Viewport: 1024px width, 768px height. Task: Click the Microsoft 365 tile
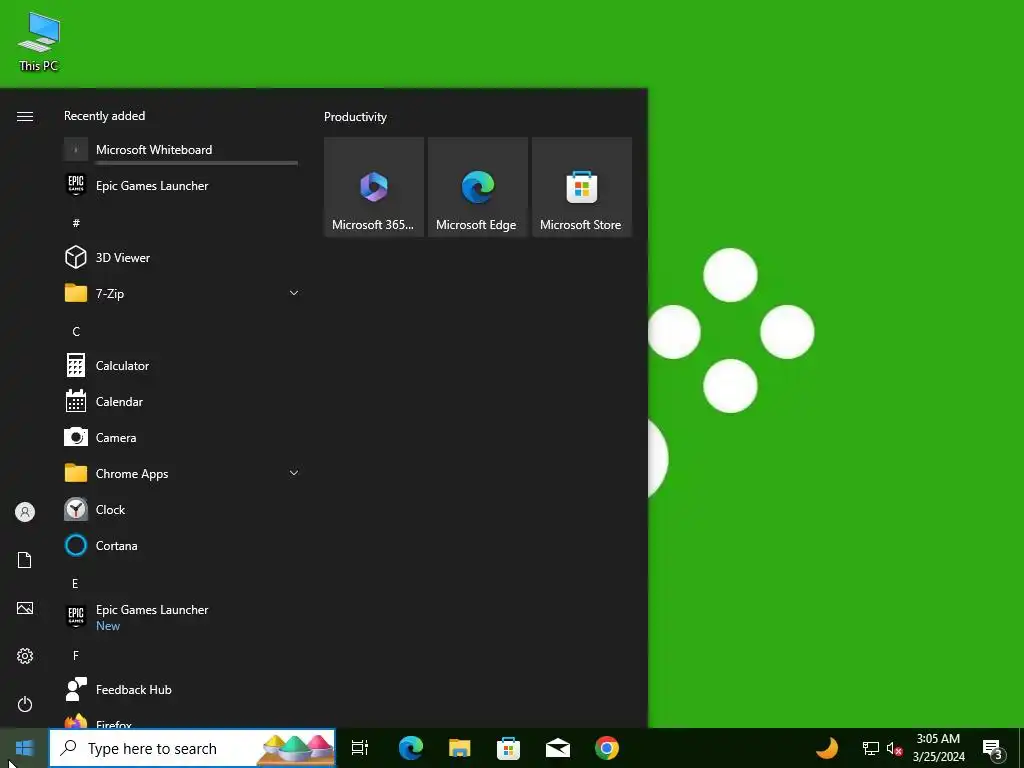point(374,187)
